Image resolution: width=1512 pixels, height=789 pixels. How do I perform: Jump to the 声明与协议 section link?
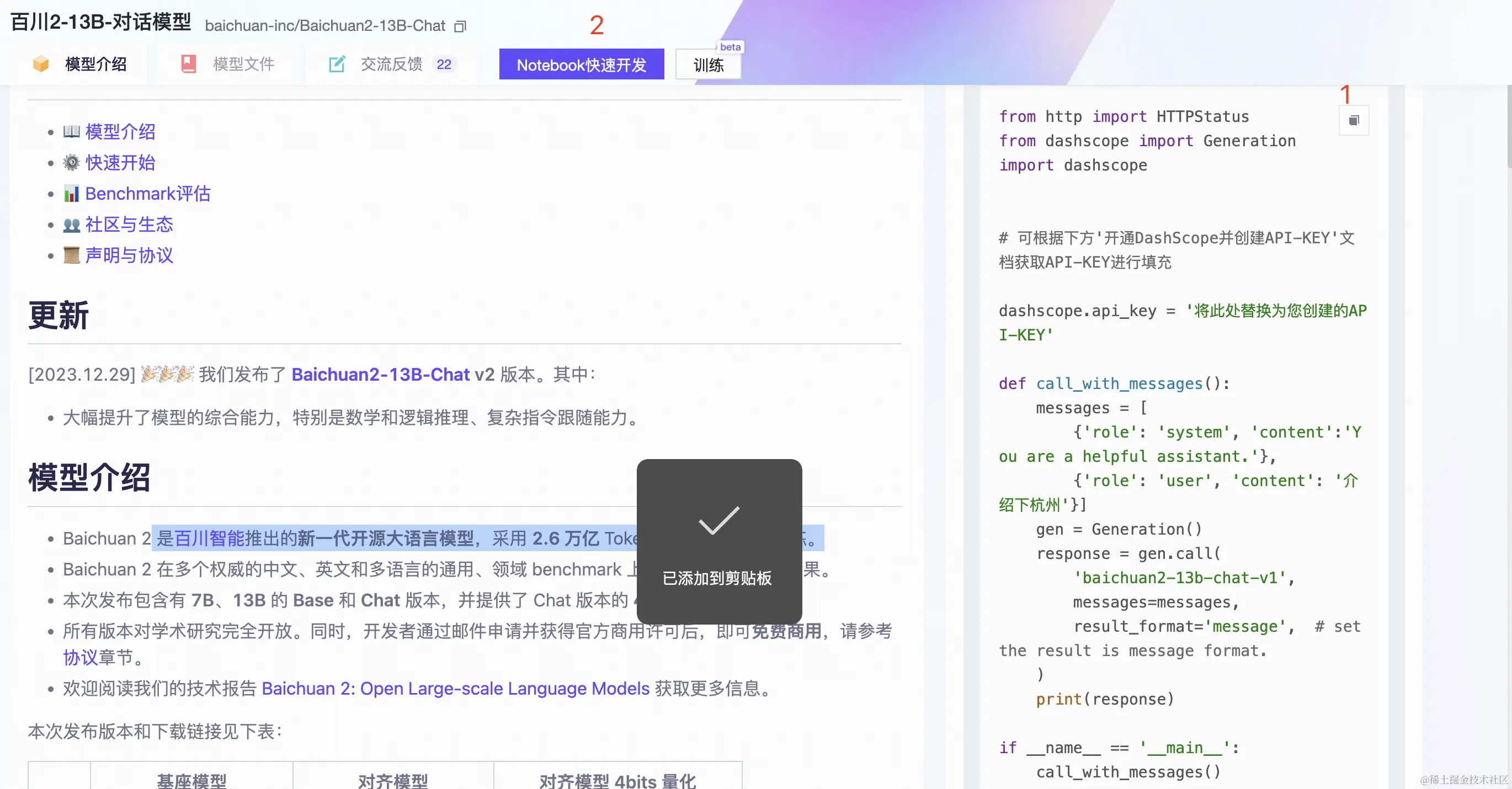[x=129, y=255]
